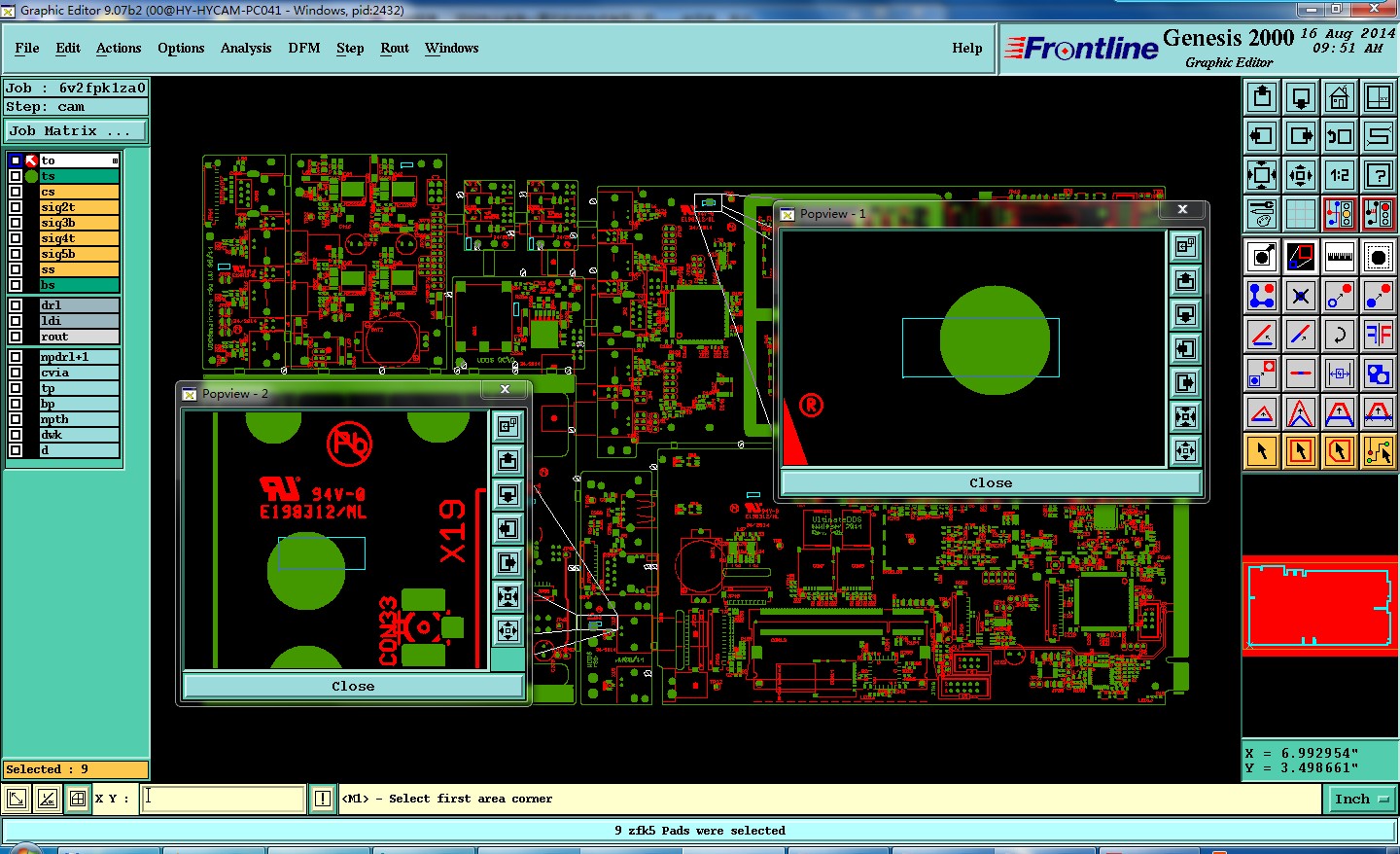Pan the view down with arrow icon
Screen dimensions: 1400x854
1301,97
